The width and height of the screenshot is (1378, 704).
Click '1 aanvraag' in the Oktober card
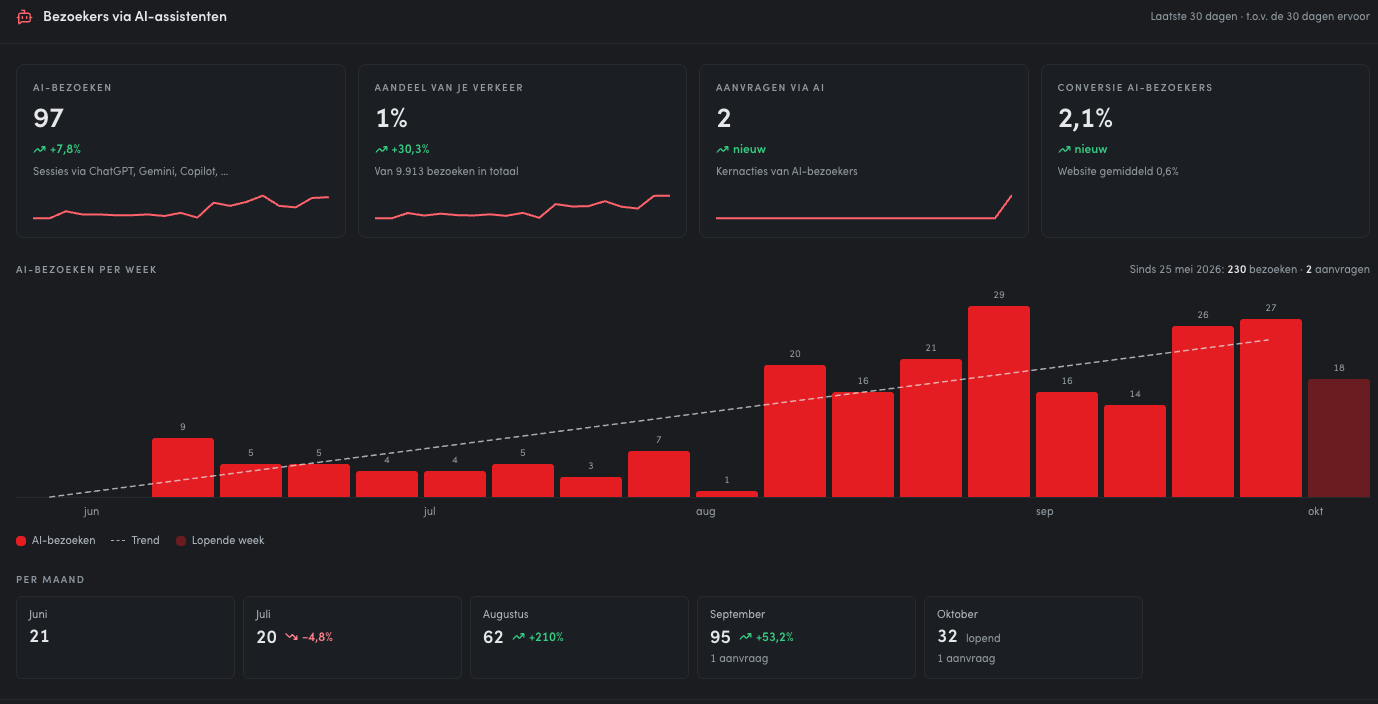point(966,659)
